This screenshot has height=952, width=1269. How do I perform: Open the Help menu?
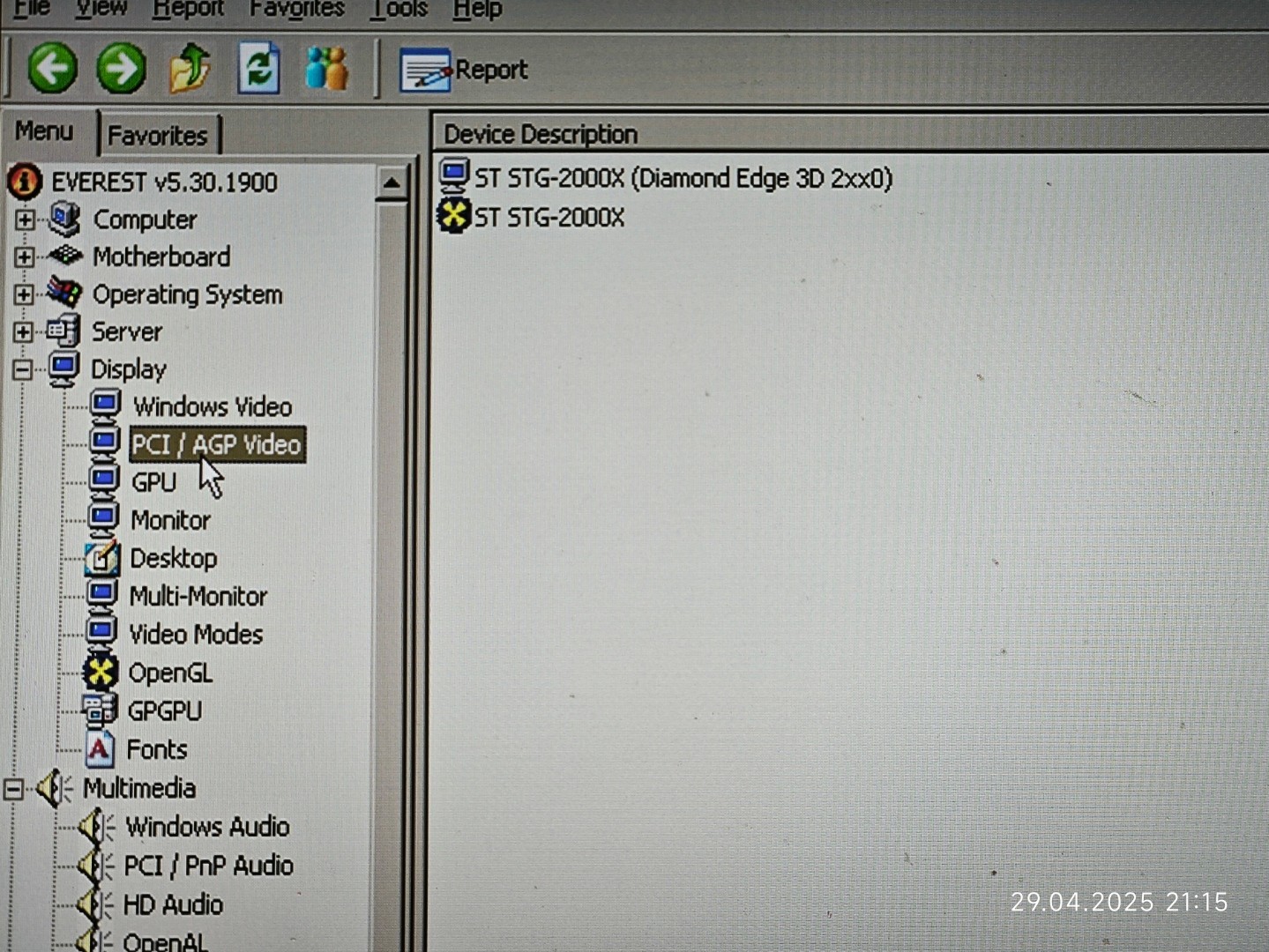(x=477, y=9)
